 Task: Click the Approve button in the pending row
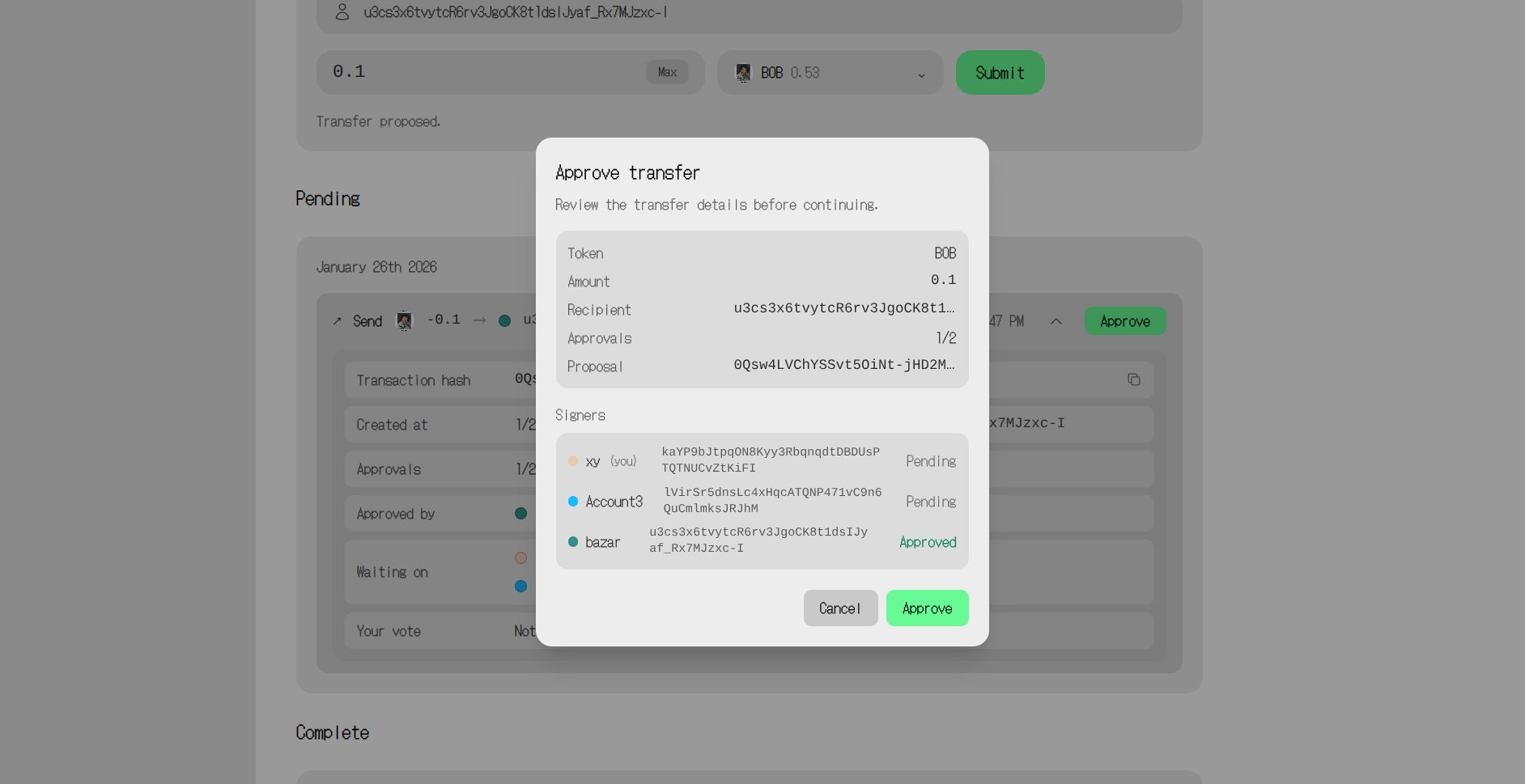tap(1124, 321)
